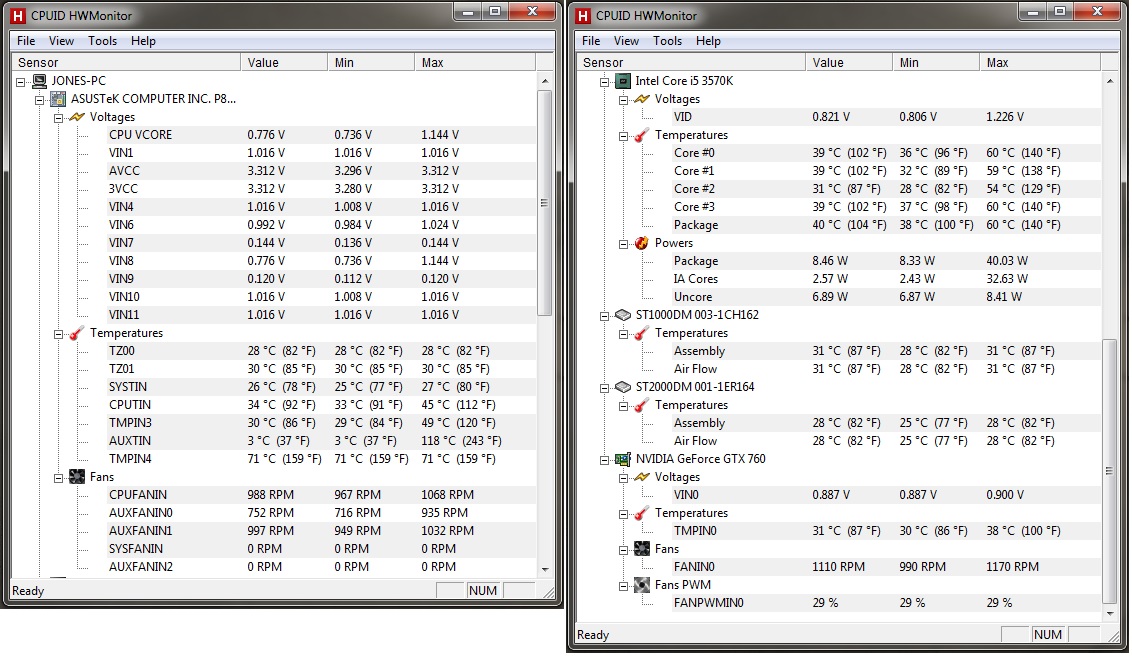Open File menu in right HWMonitor window
This screenshot has width=1132, height=658.
591,41
